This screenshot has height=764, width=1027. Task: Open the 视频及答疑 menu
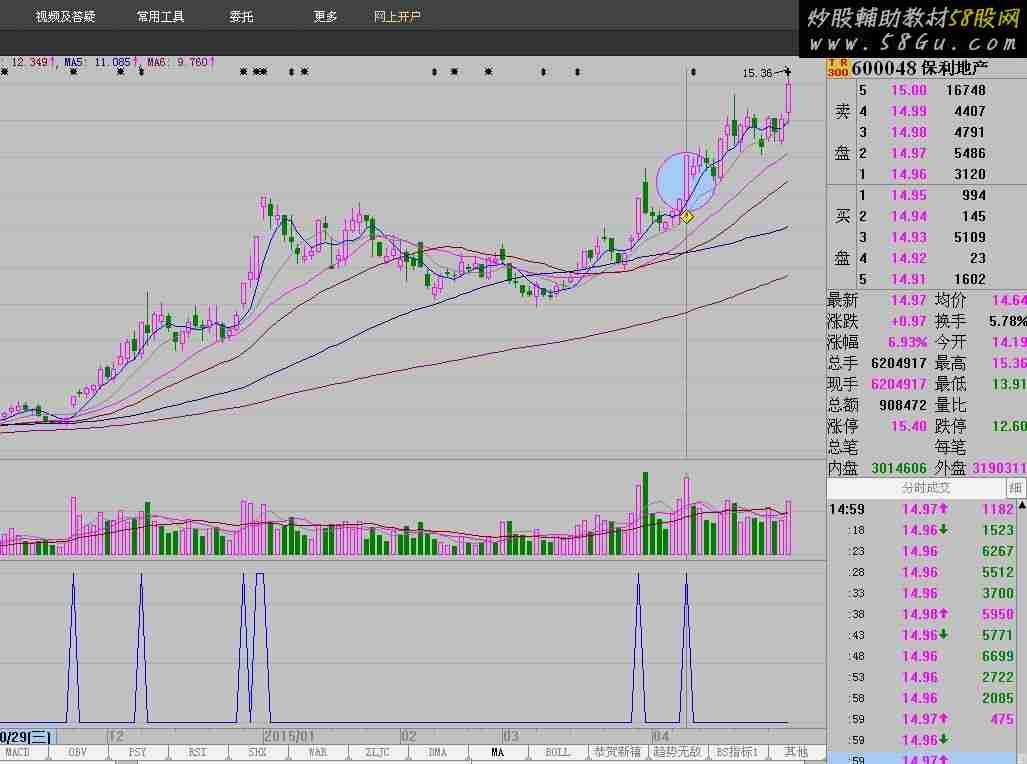65,17
